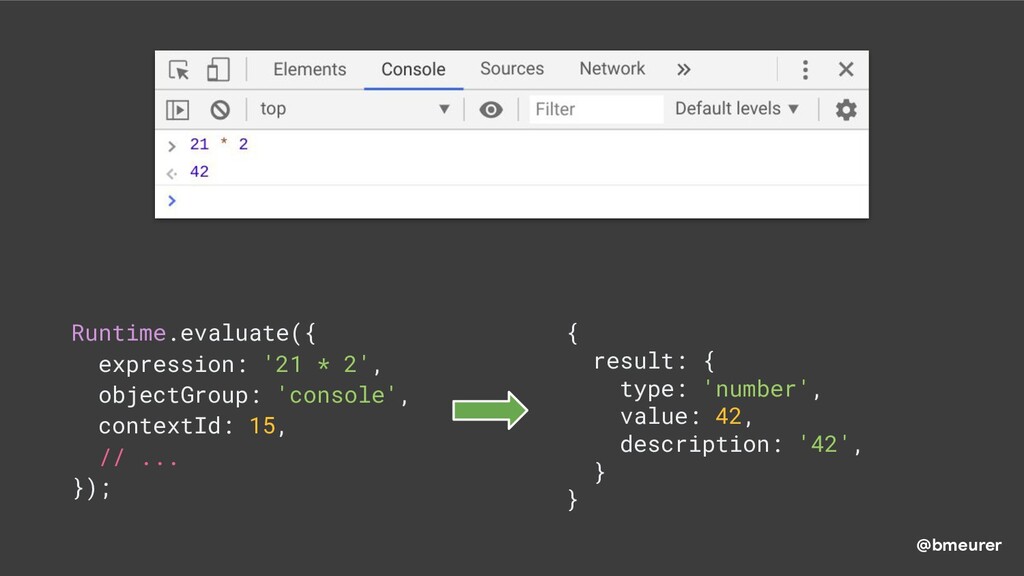The image size is (1024, 576).
Task: Click the type: 'number' result line
Action: (720, 389)
